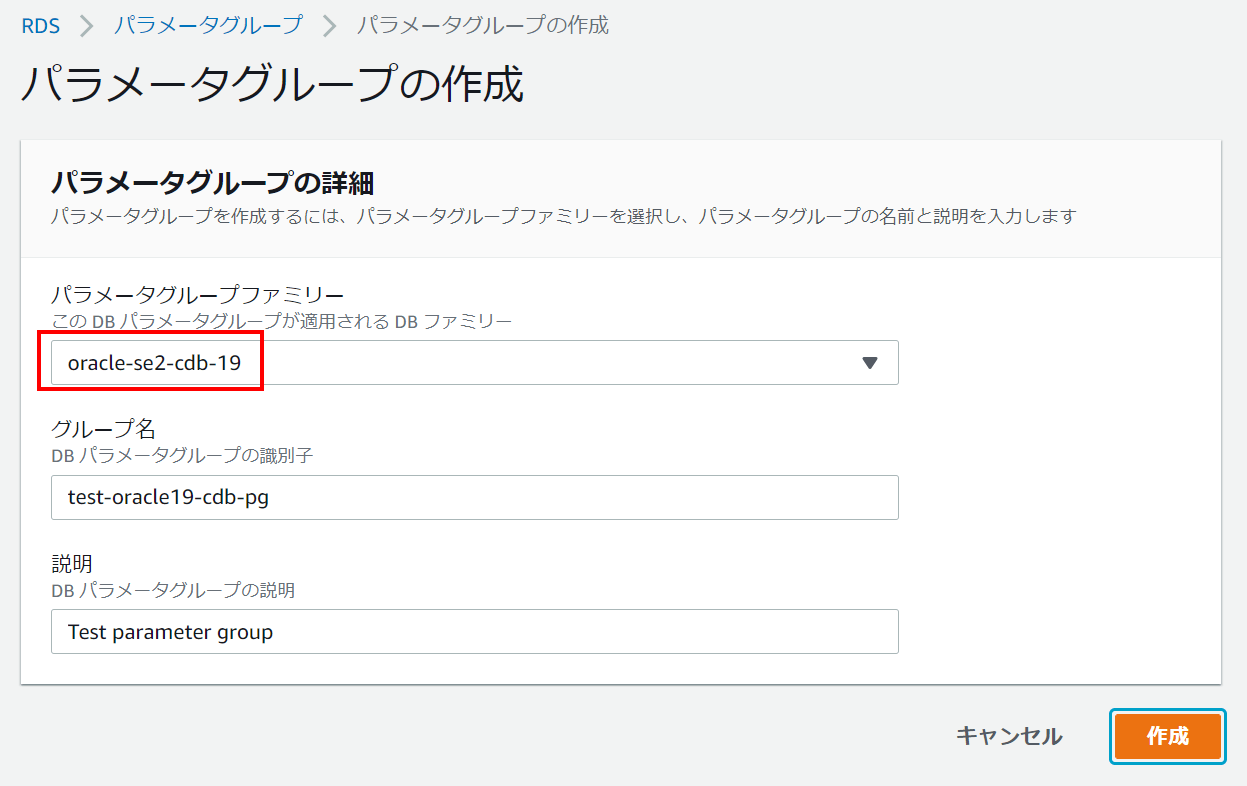The image size is (1247, 786).
Task: Focus the グループ名 input field
Action: [474, 497]
